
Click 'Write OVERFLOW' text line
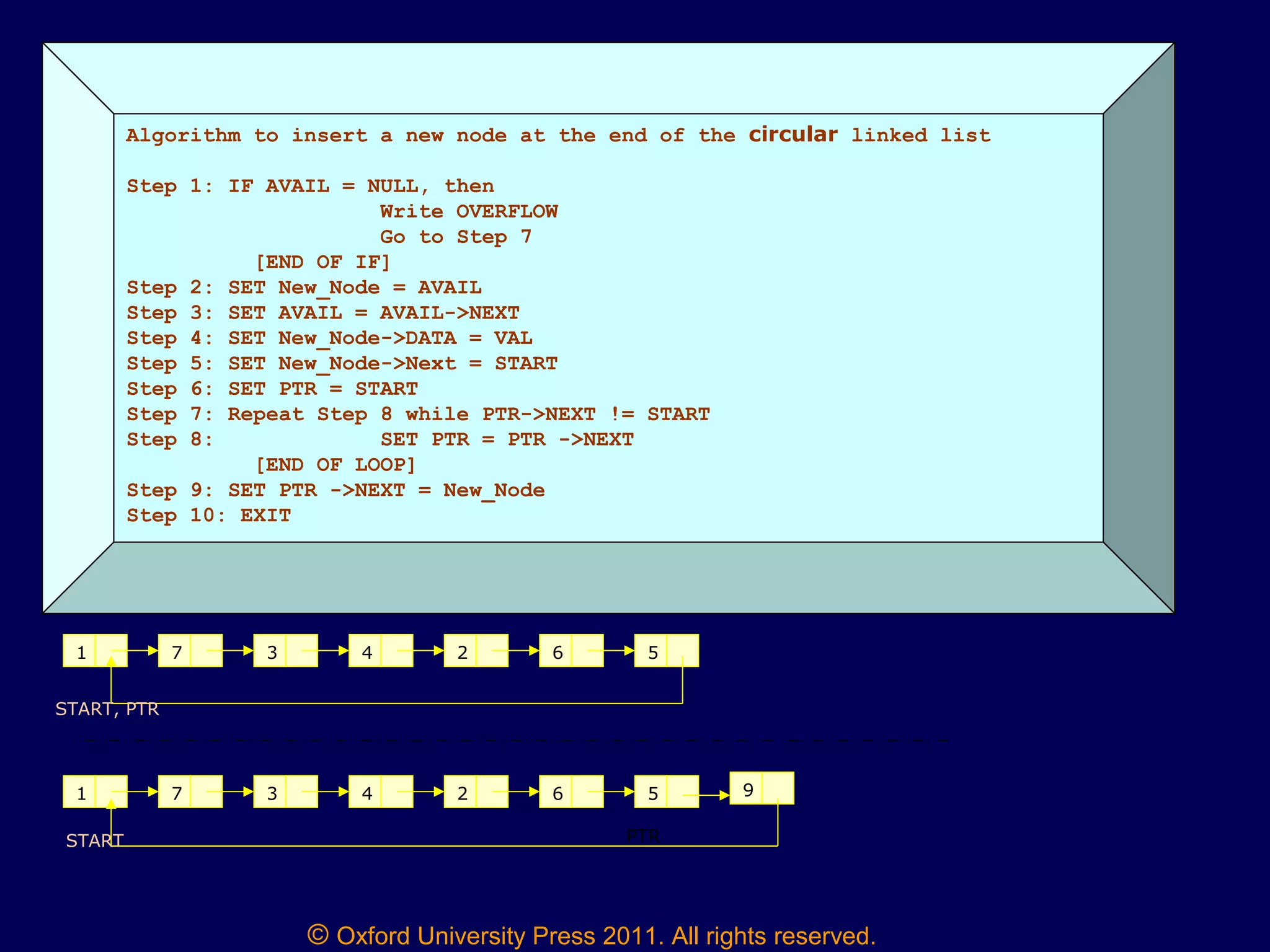469,212
